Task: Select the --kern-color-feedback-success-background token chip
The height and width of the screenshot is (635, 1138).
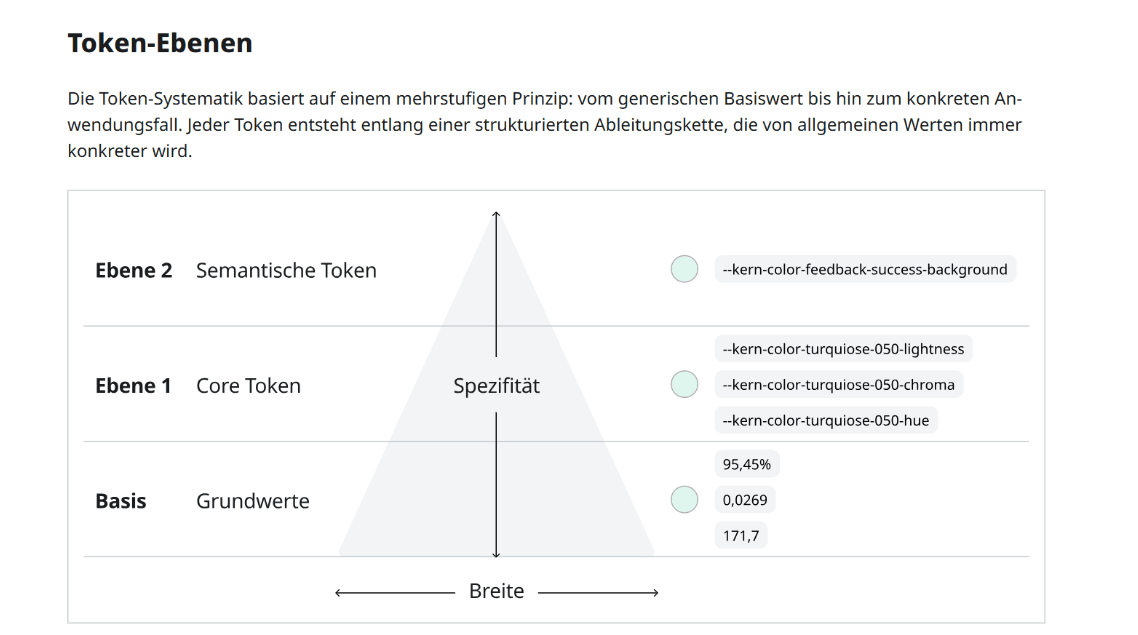Action: tap(865, 269)
